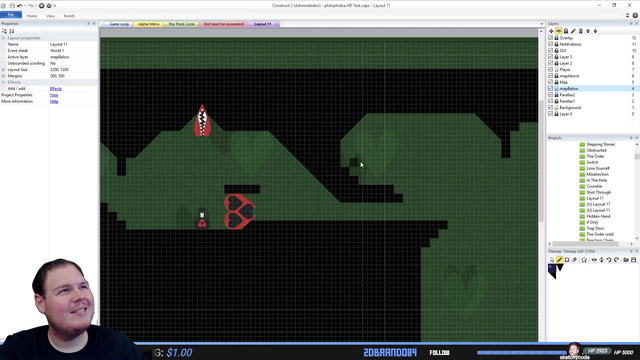Click the lock icon in Layers toolbar

(x=566, y=31)
